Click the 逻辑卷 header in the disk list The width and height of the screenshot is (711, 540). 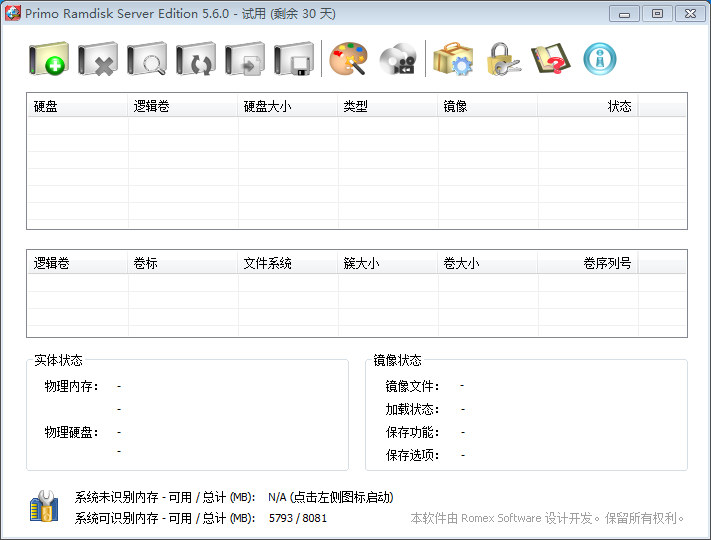click(183, 106)
